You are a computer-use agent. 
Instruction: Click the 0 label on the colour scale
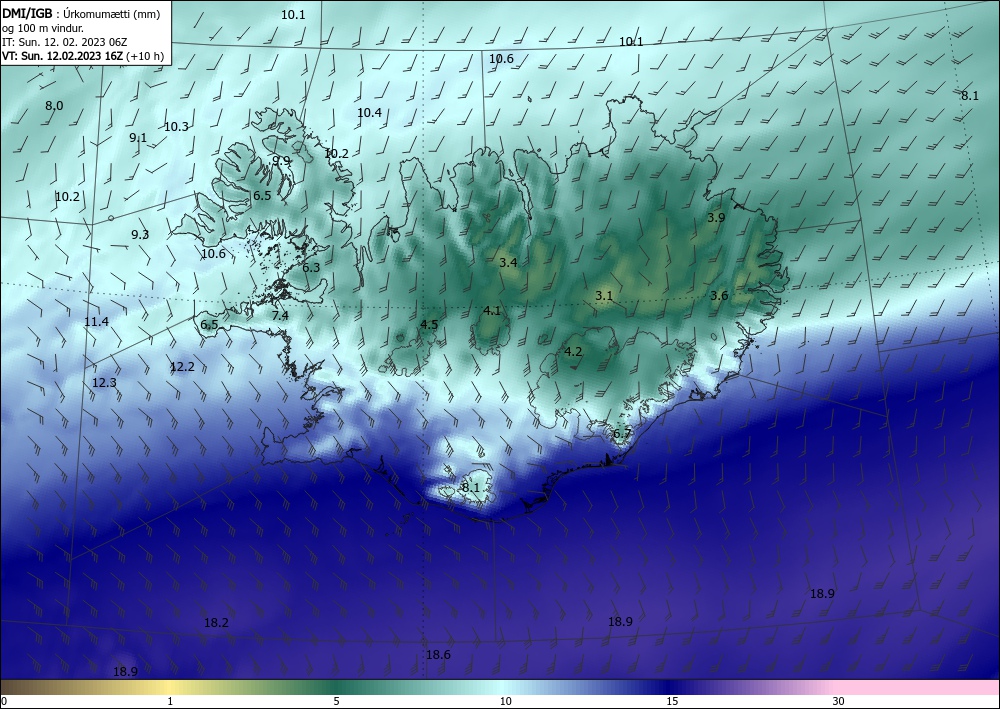[x=4, y=702]
